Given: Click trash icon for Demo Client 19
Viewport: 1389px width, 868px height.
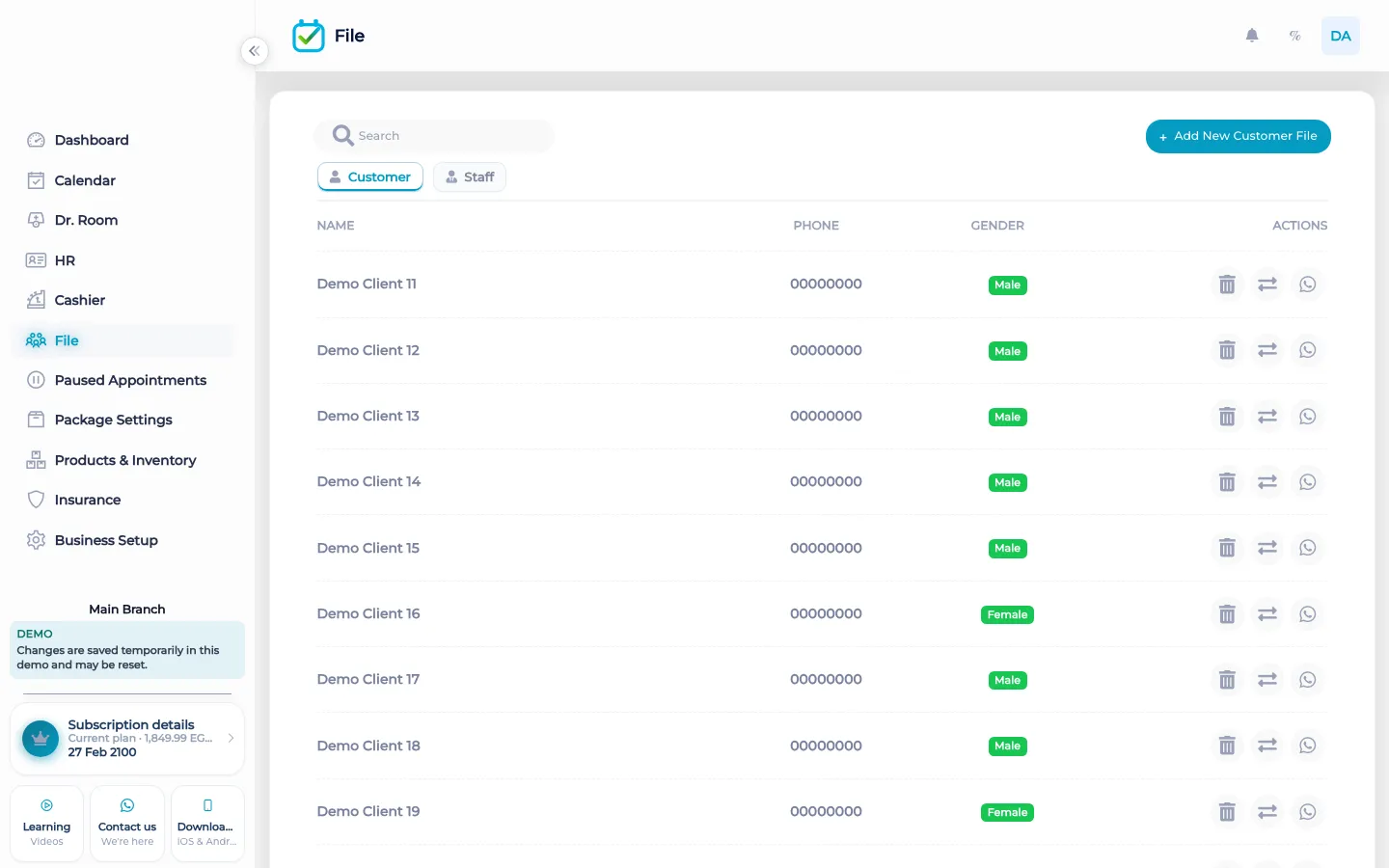Looking at the screenshot, I should 1227,812.
